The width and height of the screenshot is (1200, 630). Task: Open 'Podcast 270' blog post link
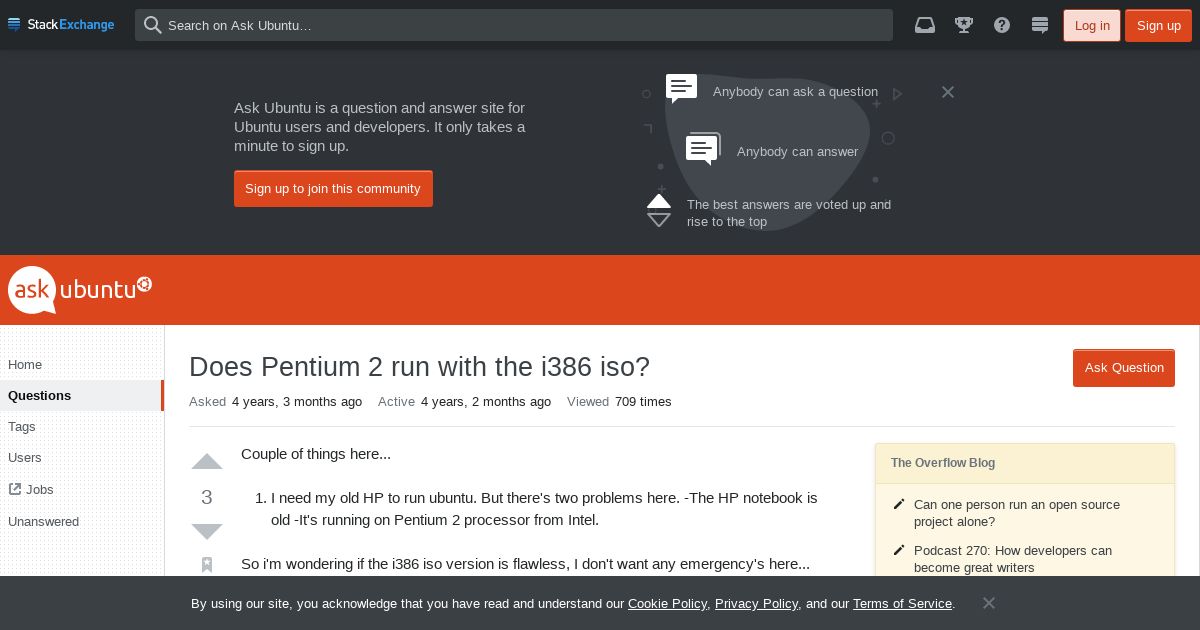pyautogui.click(x=1013, y=559)
